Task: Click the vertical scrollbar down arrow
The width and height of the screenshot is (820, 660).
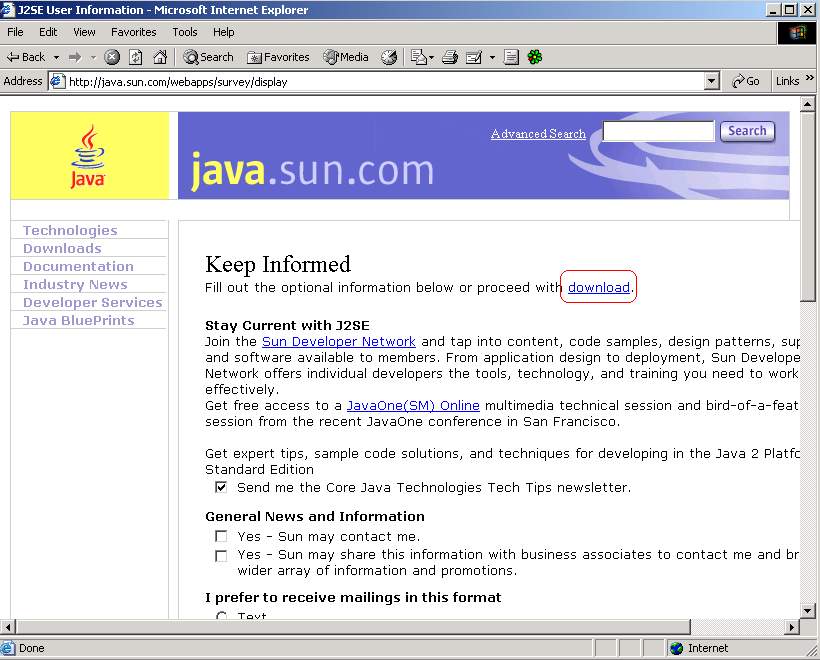Action: pos(807,610)
